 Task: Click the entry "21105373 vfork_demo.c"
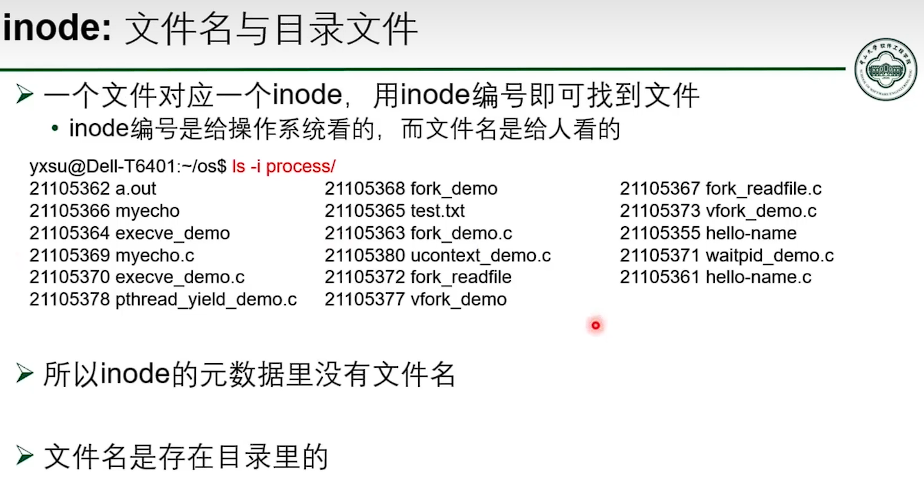click(718, 211)
